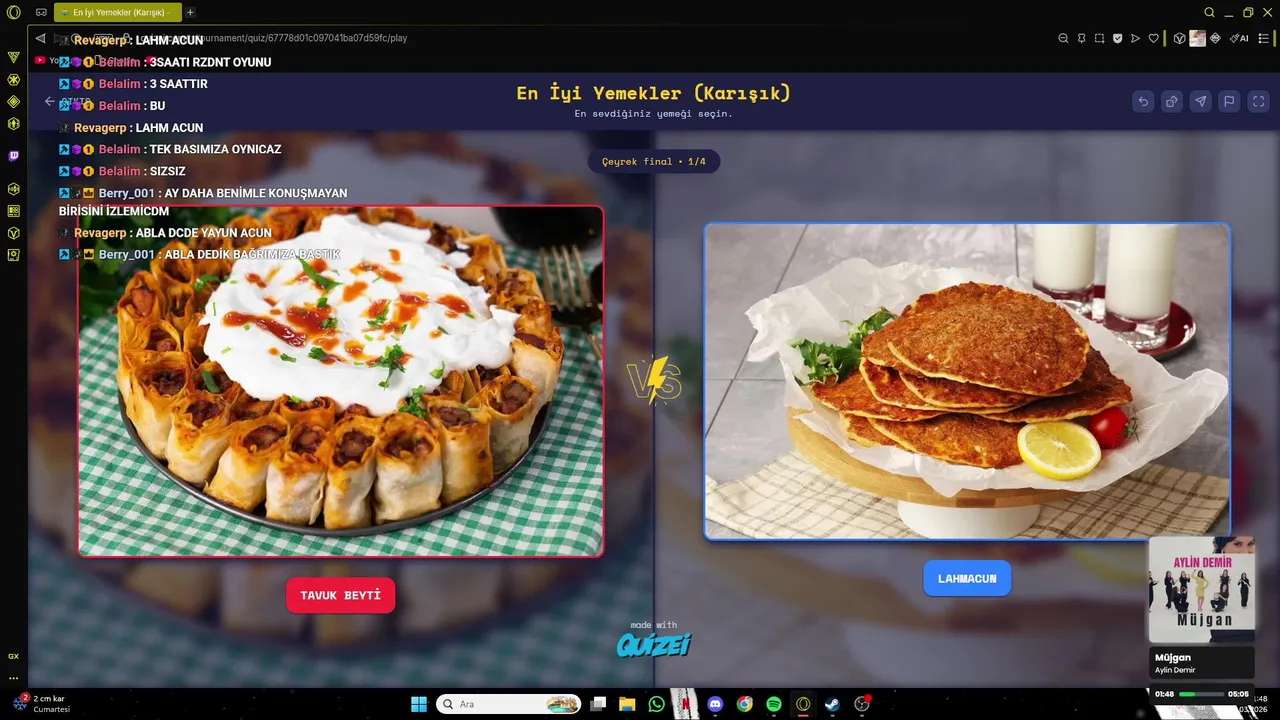1280x720 pixels.
Task: Open the easy setup list icon
Action: (1264, 38)
